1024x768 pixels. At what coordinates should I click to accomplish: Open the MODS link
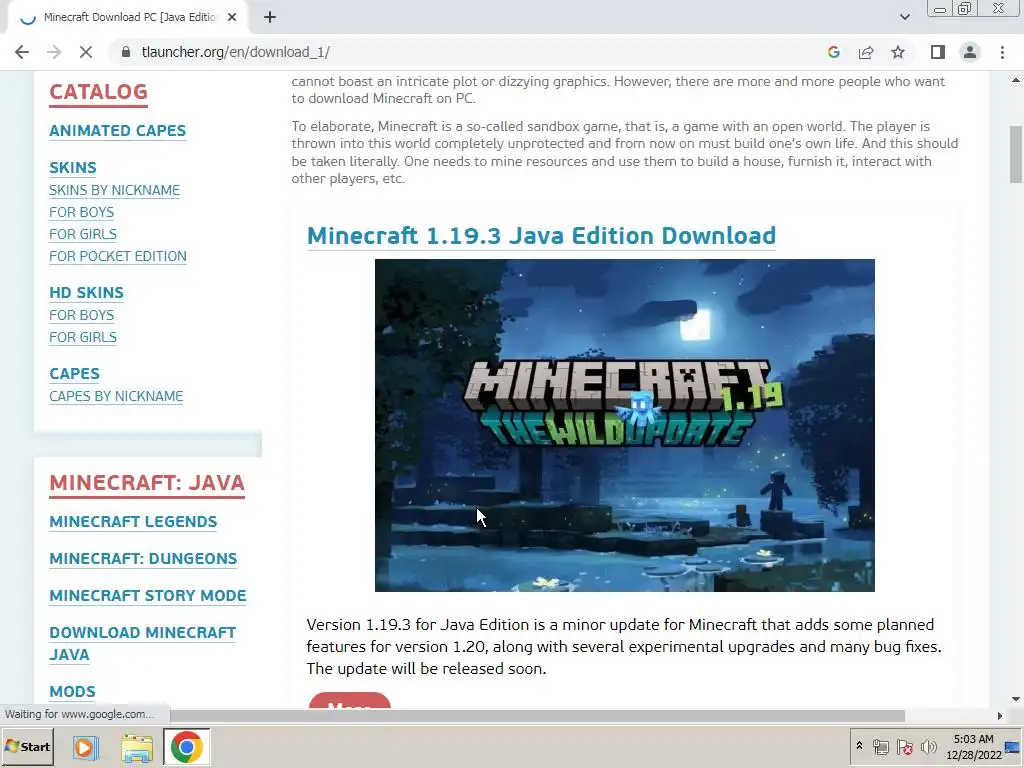(x=72, y=692)
